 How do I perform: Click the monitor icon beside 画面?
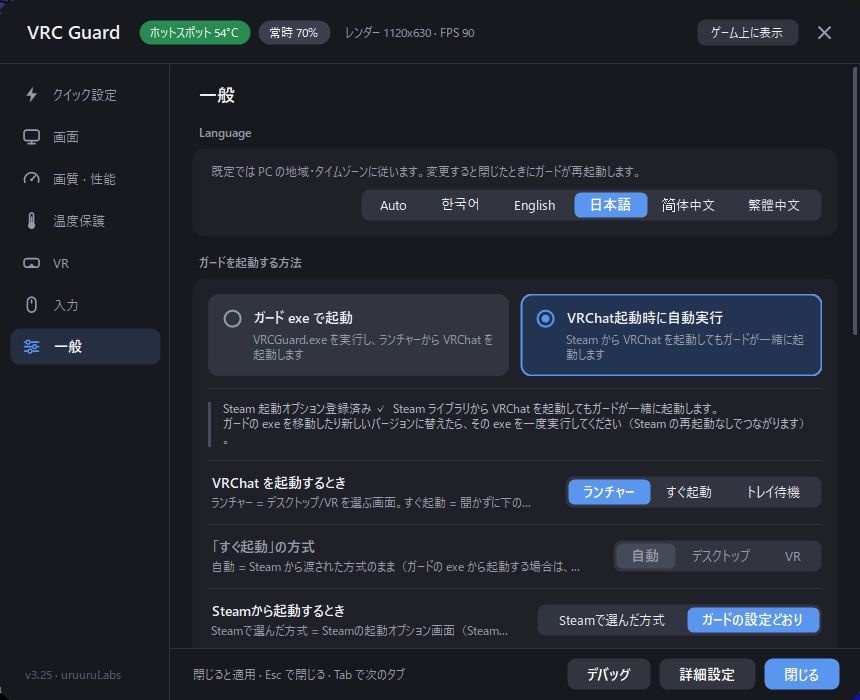(x=32, y=137)
